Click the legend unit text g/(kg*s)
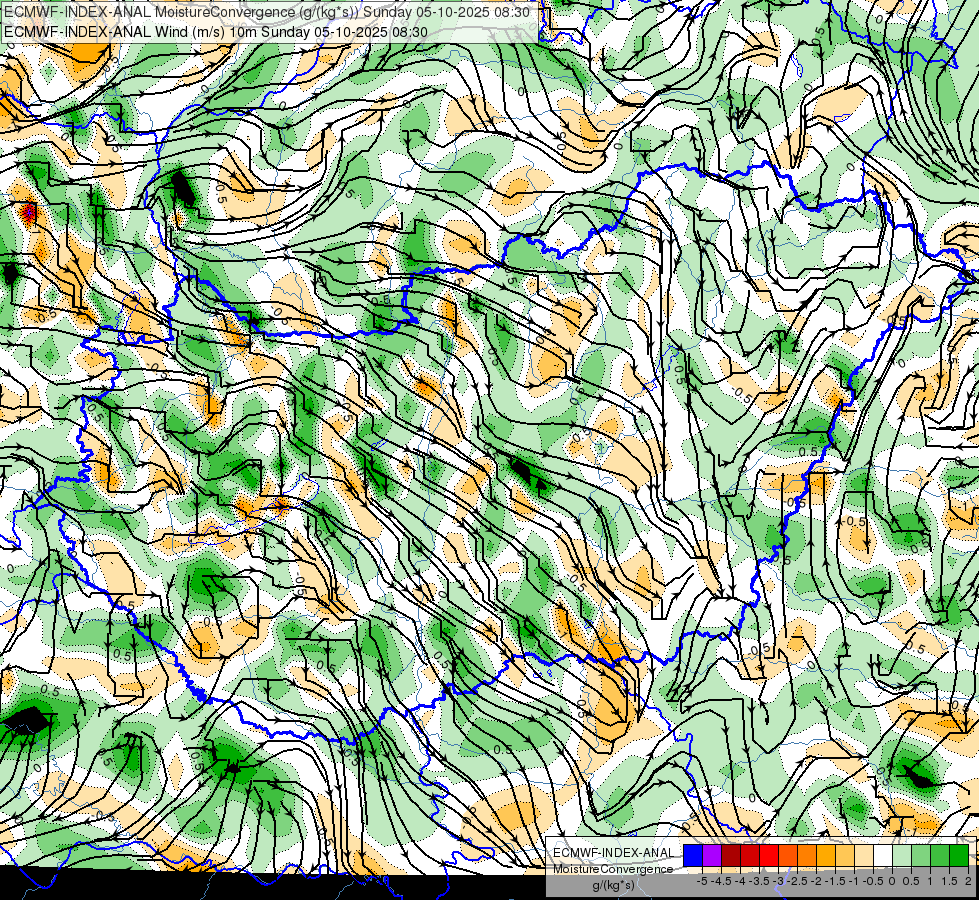 614,885
